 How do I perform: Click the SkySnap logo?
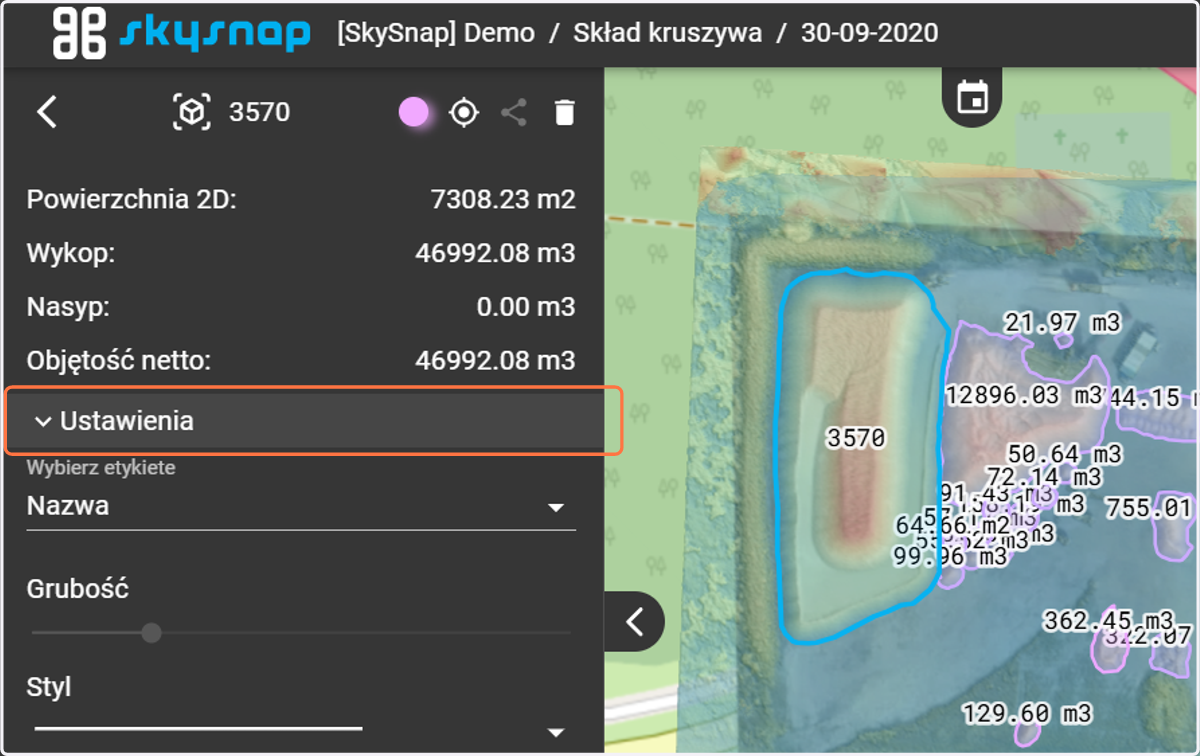tap(181, 33)
